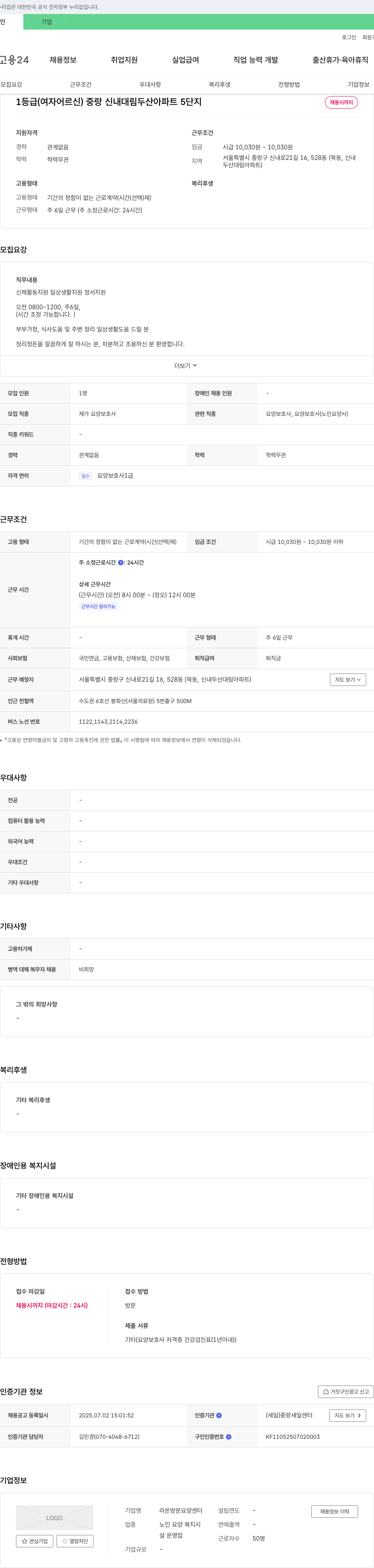Click the 필수 badge by 요양보호사1급
Image resolution: width=374 pixels, height=1568 pixels.
85,476
